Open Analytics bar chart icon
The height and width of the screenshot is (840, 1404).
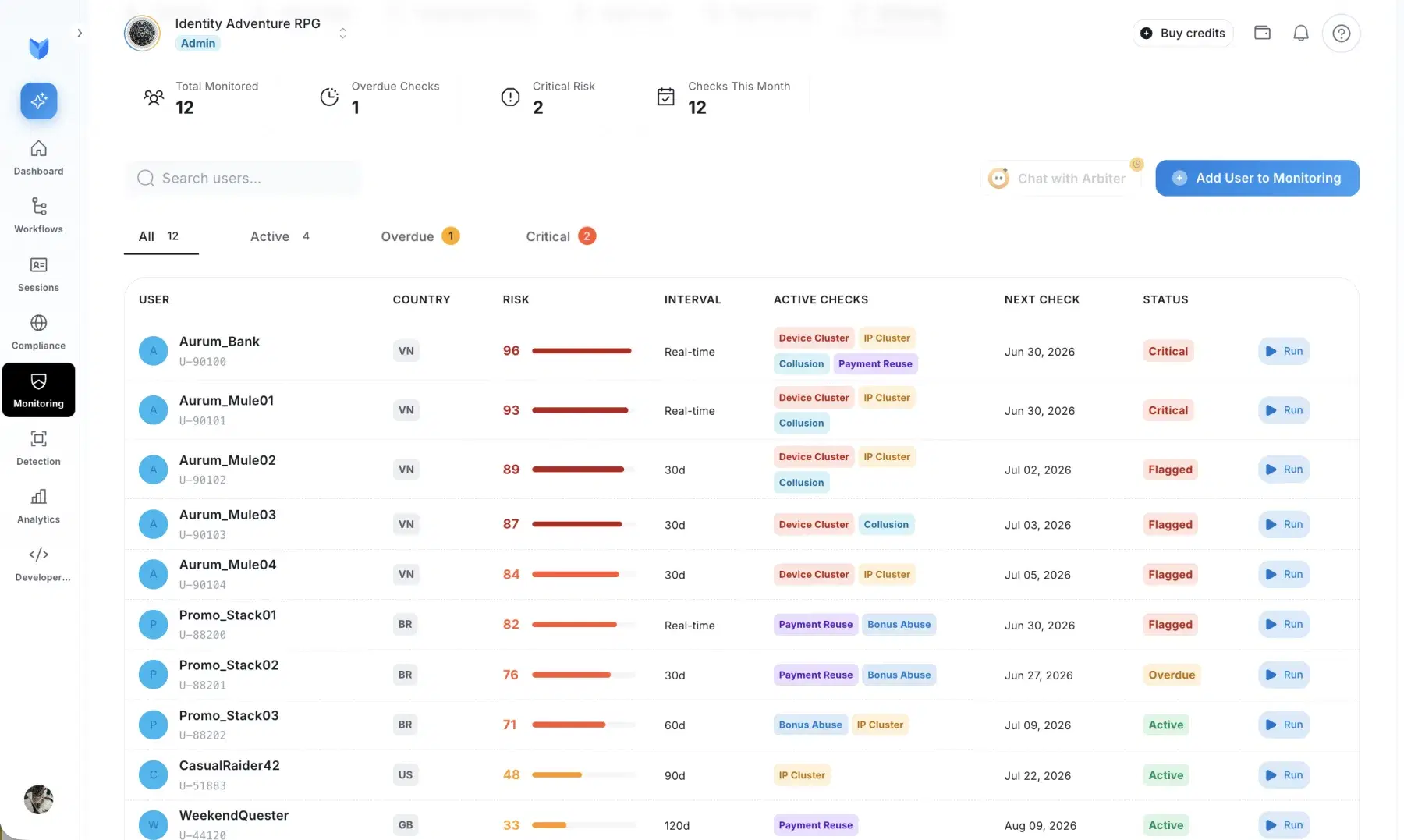(x=38, y=497)
